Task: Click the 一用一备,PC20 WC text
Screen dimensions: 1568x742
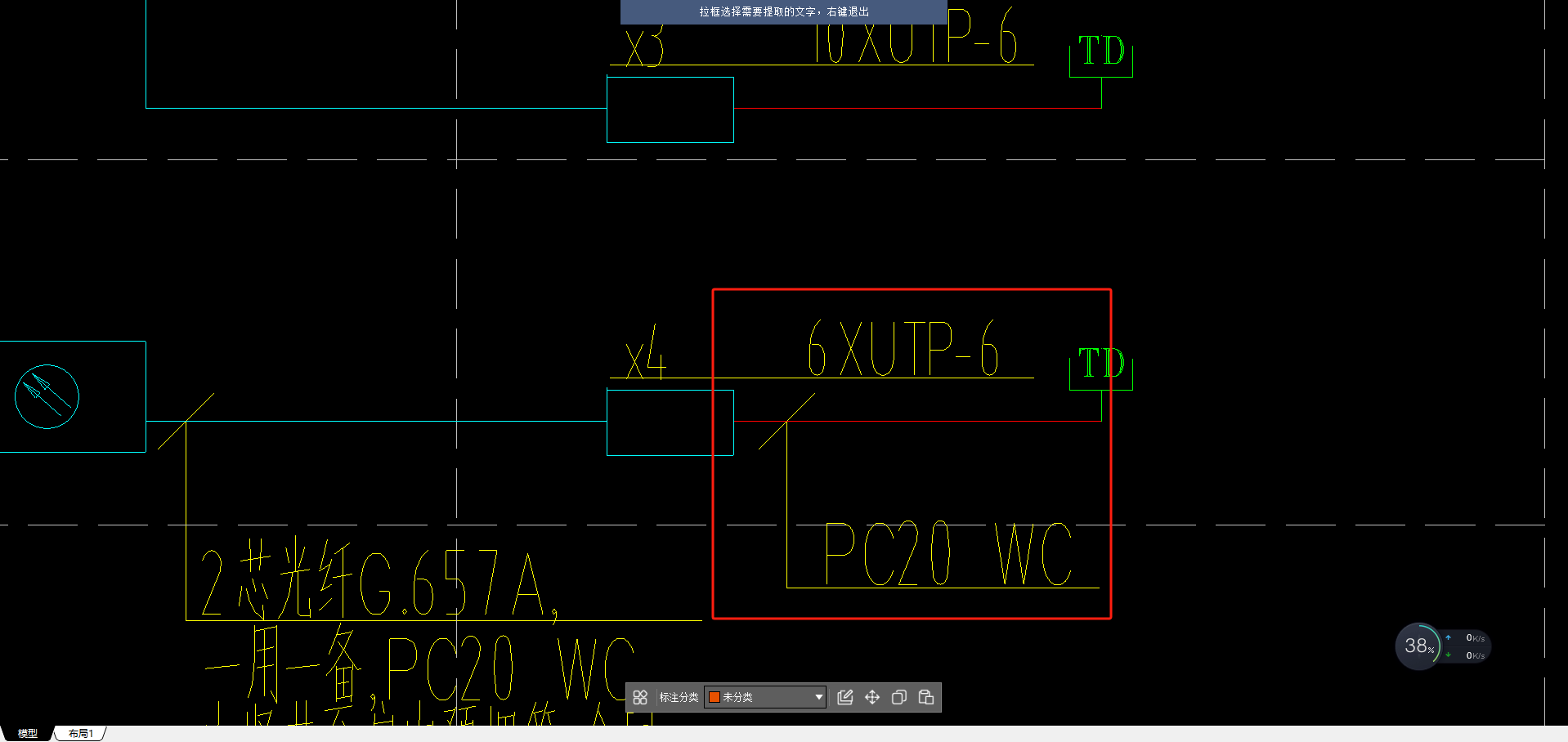Action: point(419,664)
